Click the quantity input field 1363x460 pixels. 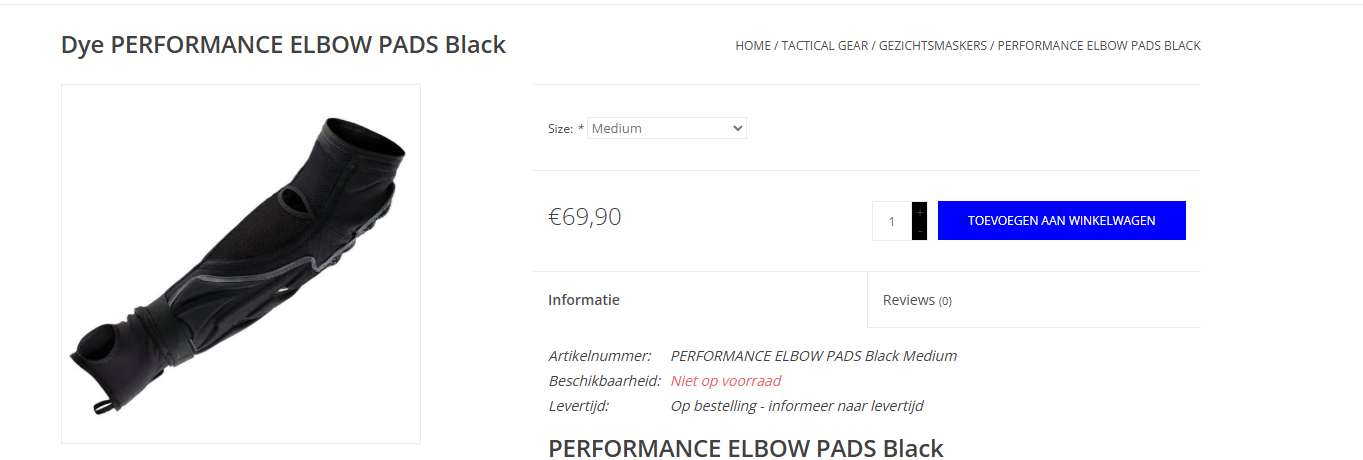tap(892, 221)
